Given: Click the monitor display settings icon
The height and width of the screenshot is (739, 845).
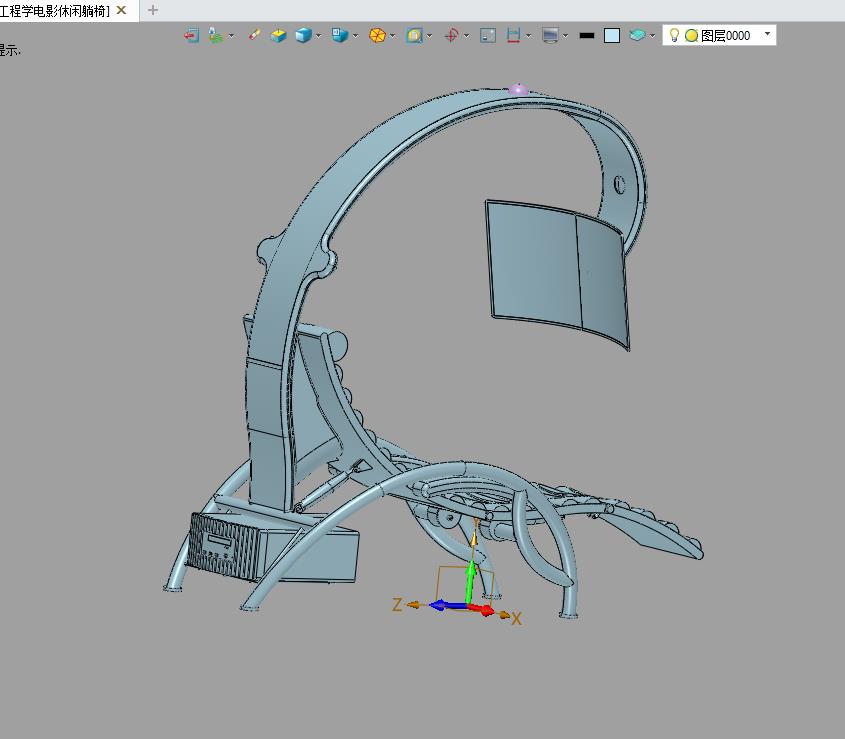Looking at the screenshot, I should point(549,35).
